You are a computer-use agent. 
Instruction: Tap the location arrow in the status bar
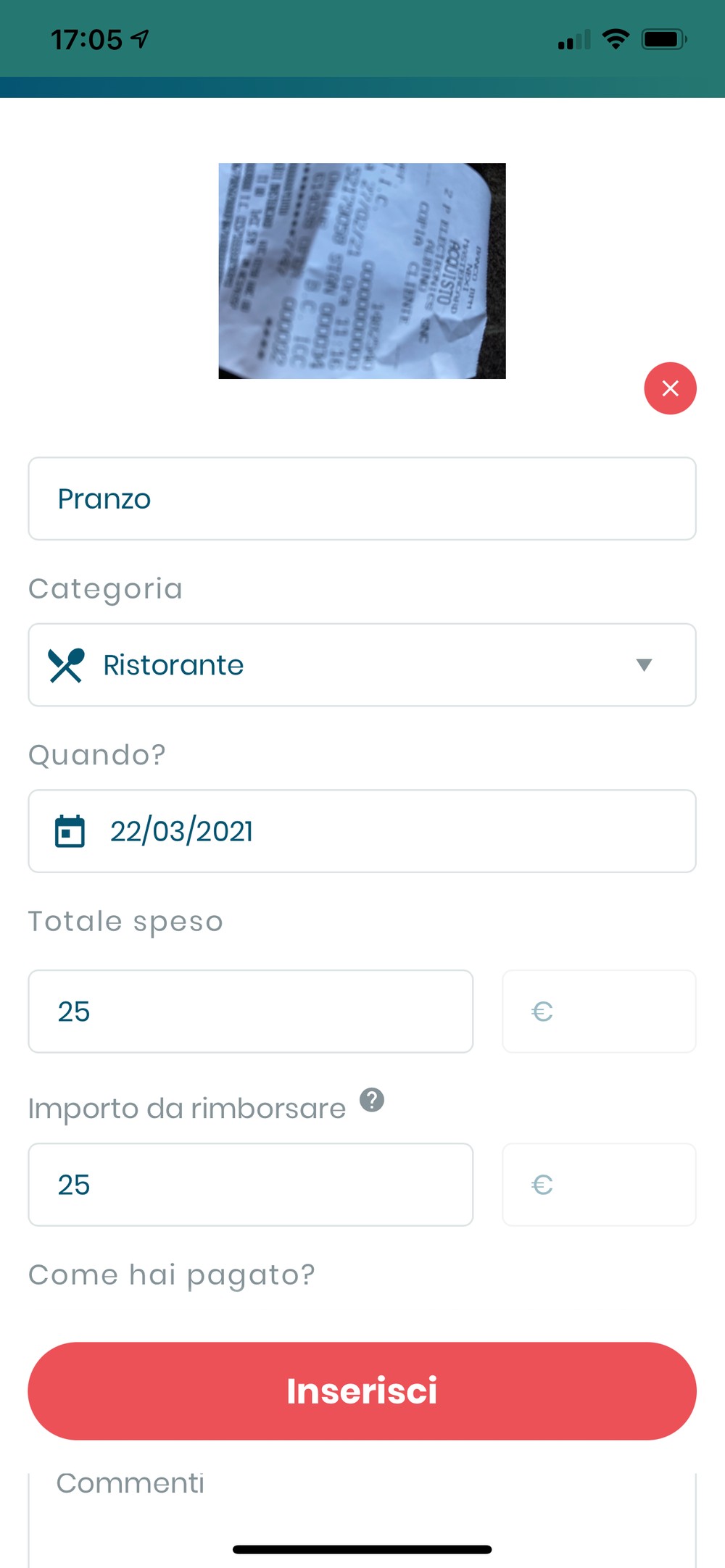(140, 39)
